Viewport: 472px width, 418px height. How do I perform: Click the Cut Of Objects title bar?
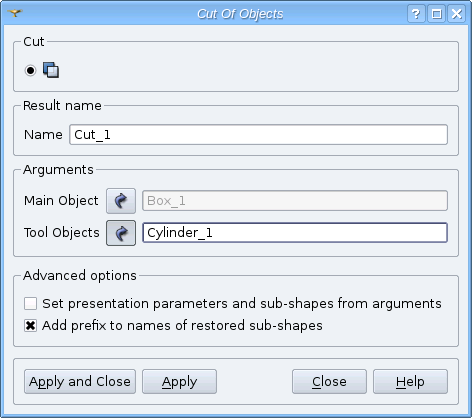coord(240,14)
